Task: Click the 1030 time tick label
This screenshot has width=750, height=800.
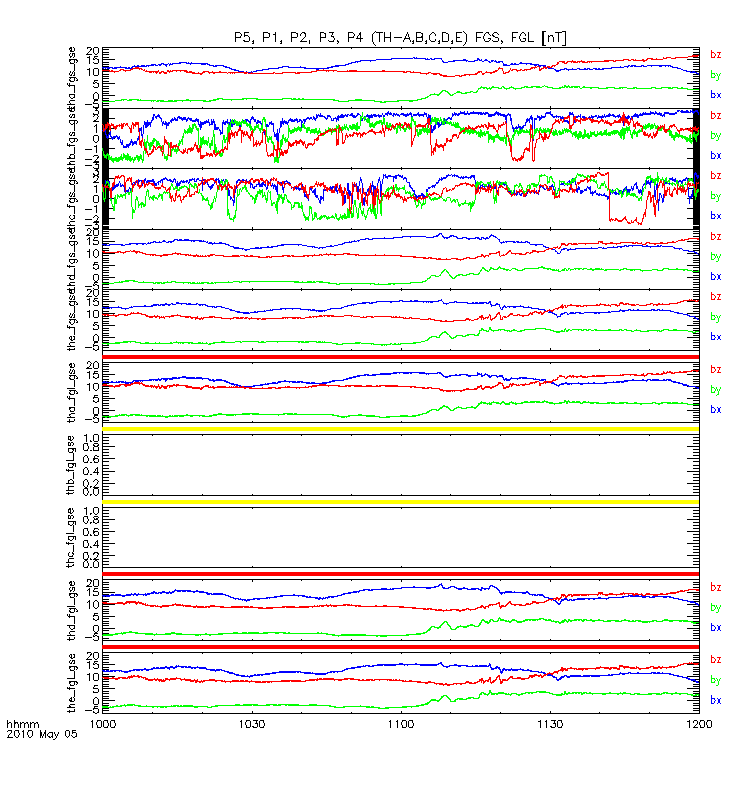Action: 252,724
